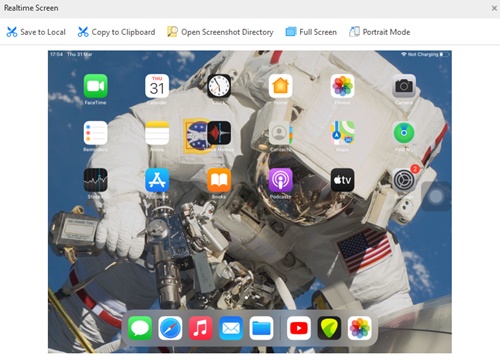Open the Books app icon
The image size is (500, 361).
tap(219, 180)
